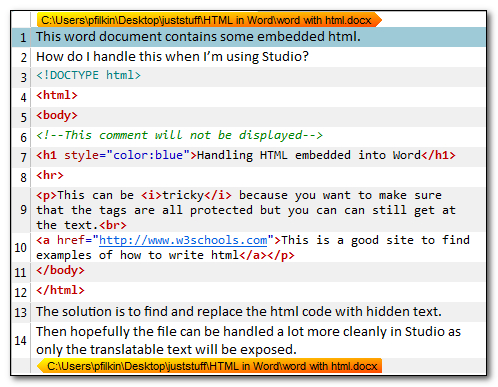This screenshot has width=498, height=387.
Task: Click segment number 2
Action: tap(23, 57)
